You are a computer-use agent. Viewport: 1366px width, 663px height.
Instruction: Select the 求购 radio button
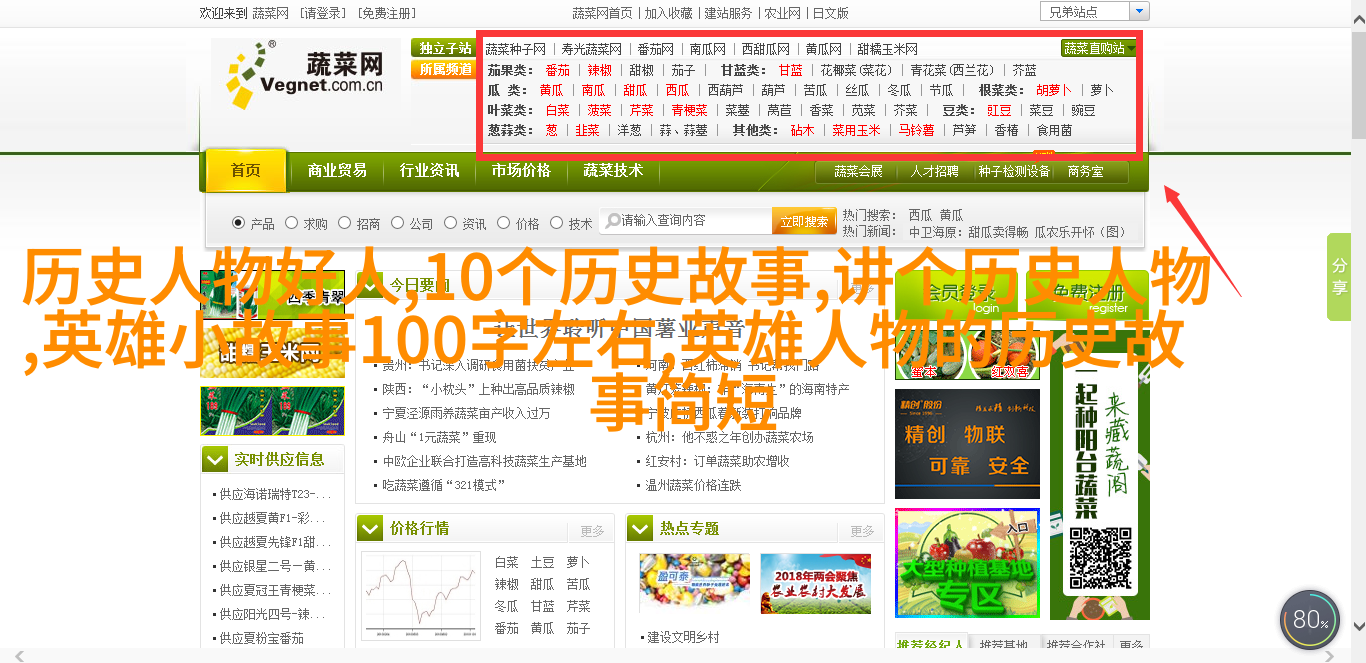pos(292,223)
